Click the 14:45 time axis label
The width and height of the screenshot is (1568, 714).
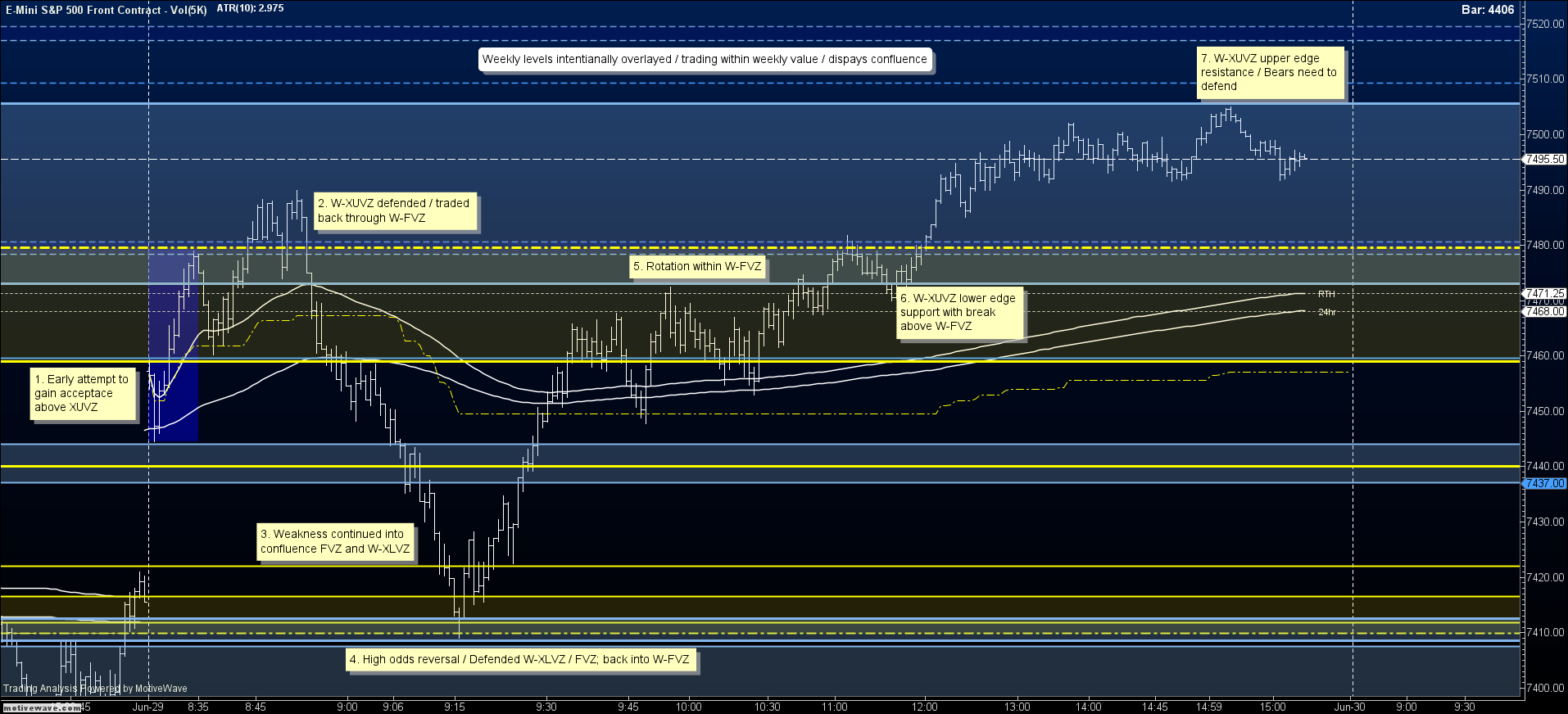click(x=1155, y=707)
